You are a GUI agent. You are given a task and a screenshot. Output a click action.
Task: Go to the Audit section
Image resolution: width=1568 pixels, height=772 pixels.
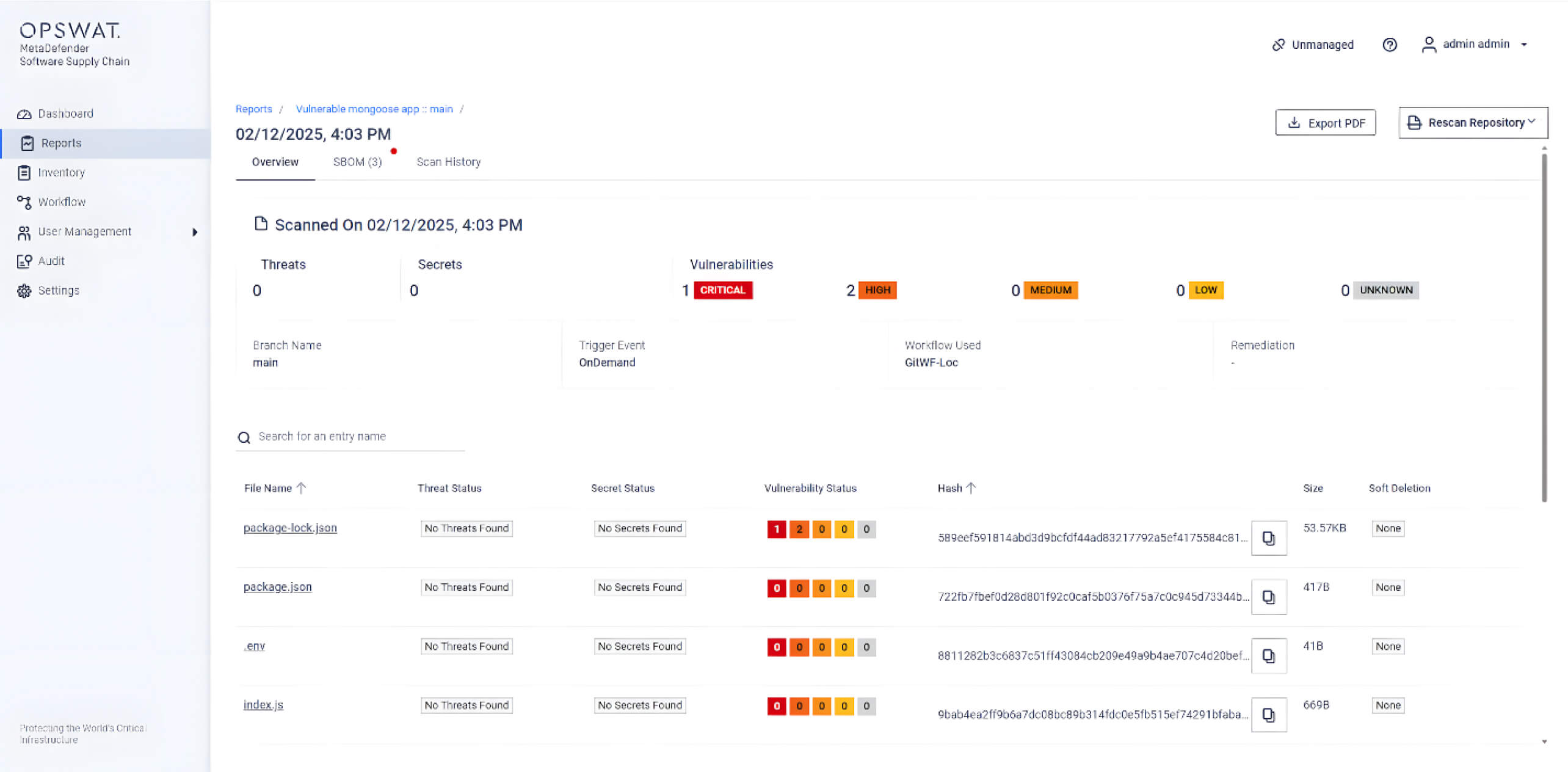tap(51, 261)
